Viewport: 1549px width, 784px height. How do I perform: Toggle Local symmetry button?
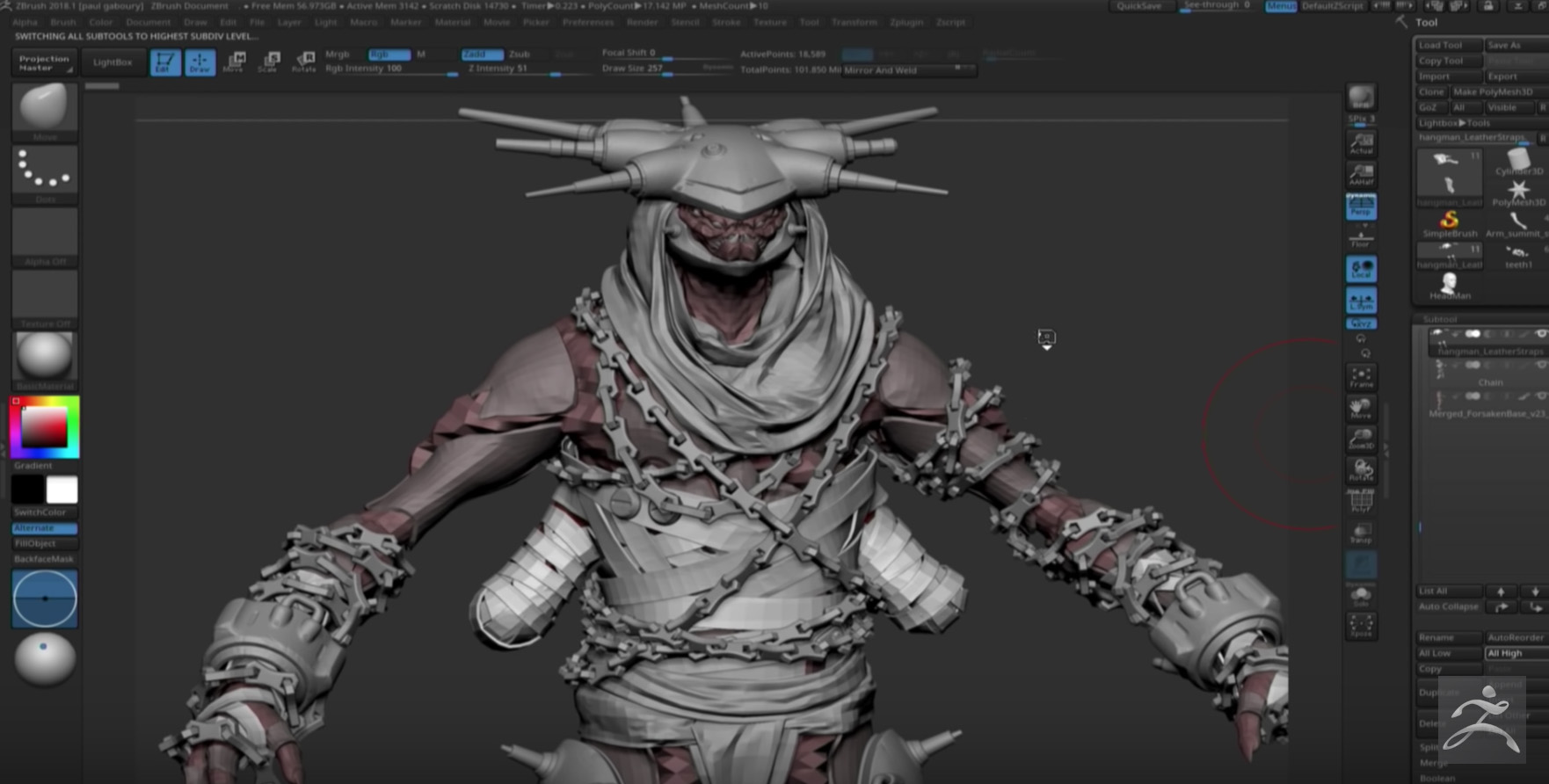[1361, 269]
